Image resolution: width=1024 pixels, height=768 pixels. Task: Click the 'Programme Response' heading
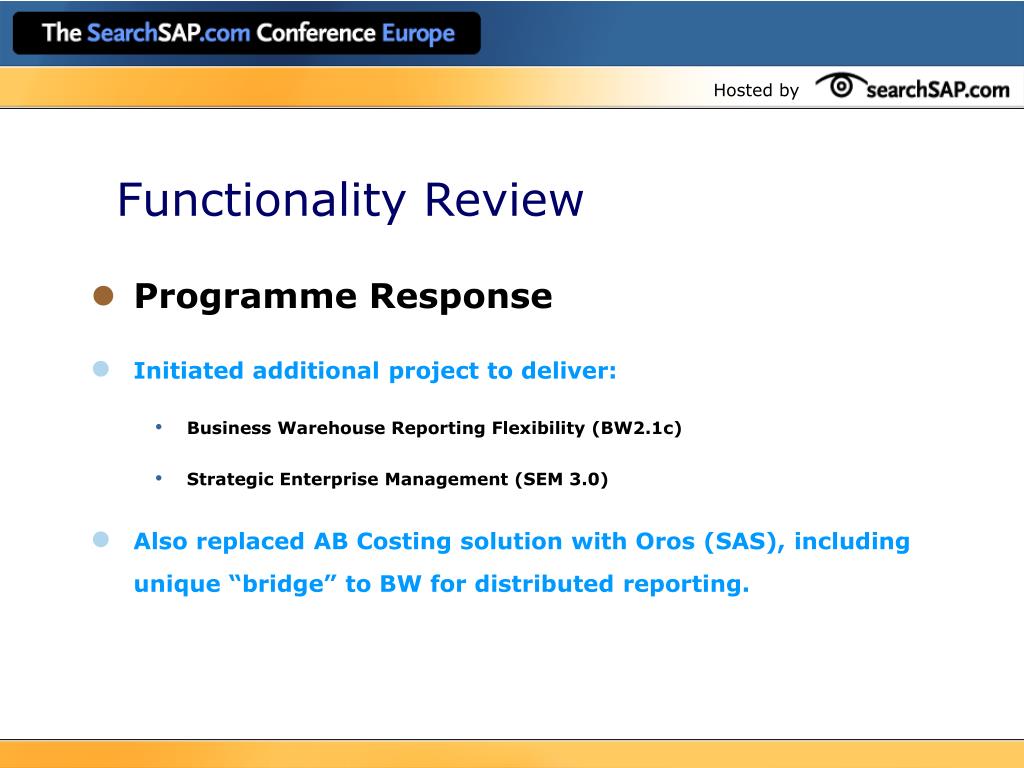point(343,296)
